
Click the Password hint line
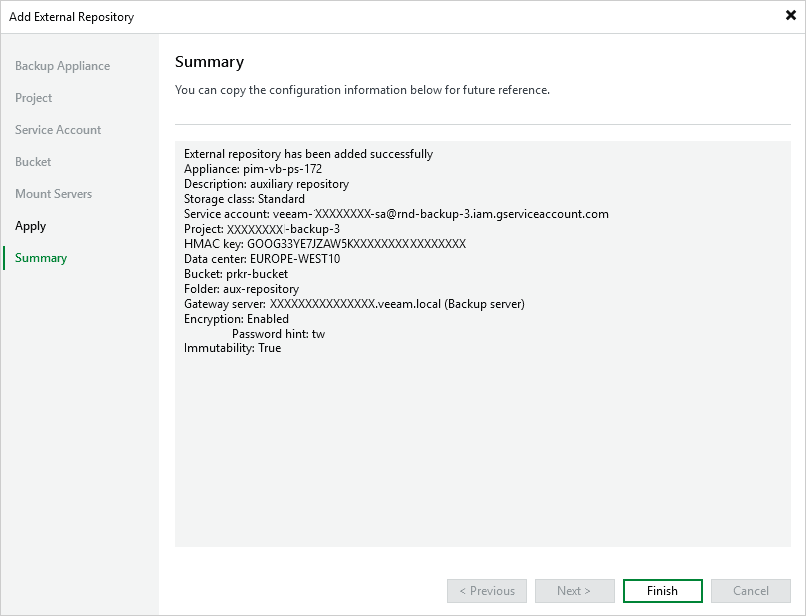pos(279,334)
